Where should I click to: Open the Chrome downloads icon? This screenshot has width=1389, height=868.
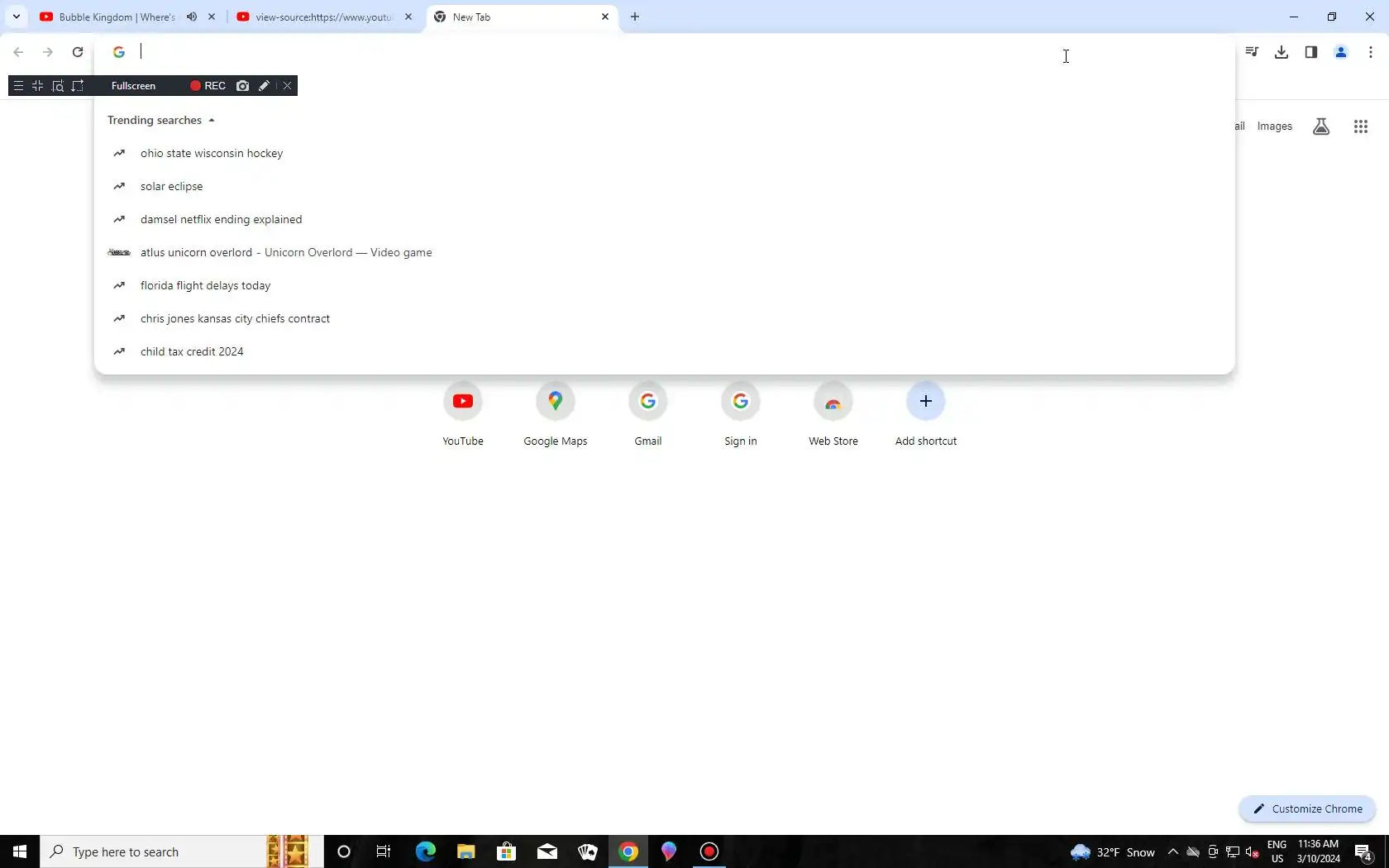coord(1282,52)
